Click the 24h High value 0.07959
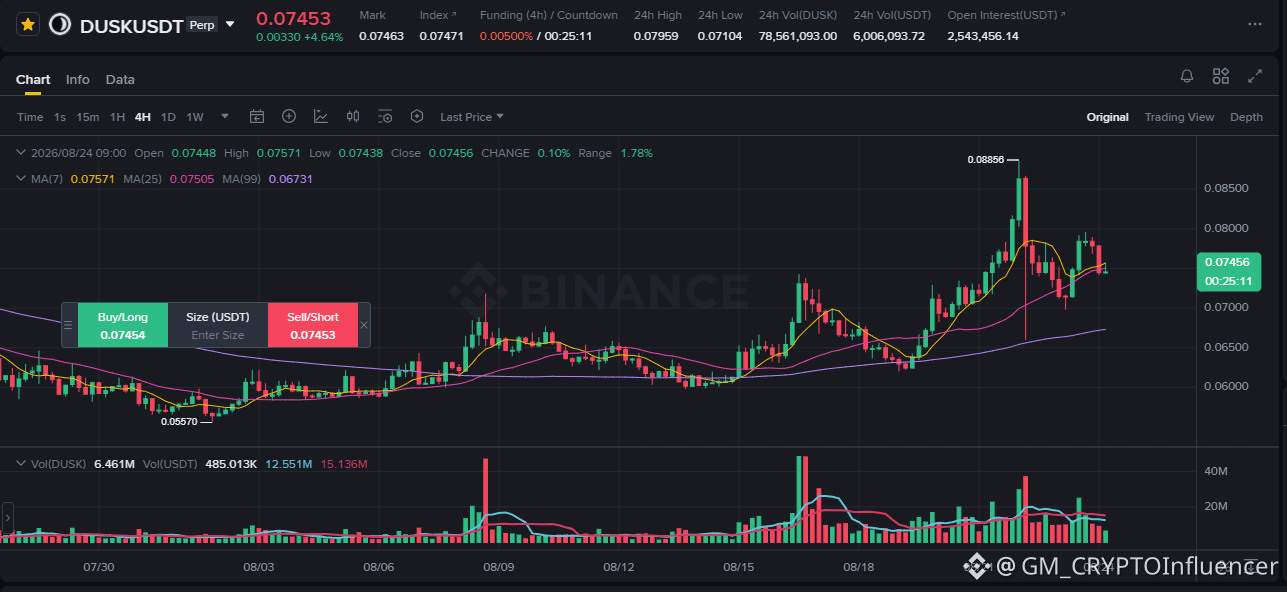Viewport: 1287px width, 592px height. (x=656, y=36)
